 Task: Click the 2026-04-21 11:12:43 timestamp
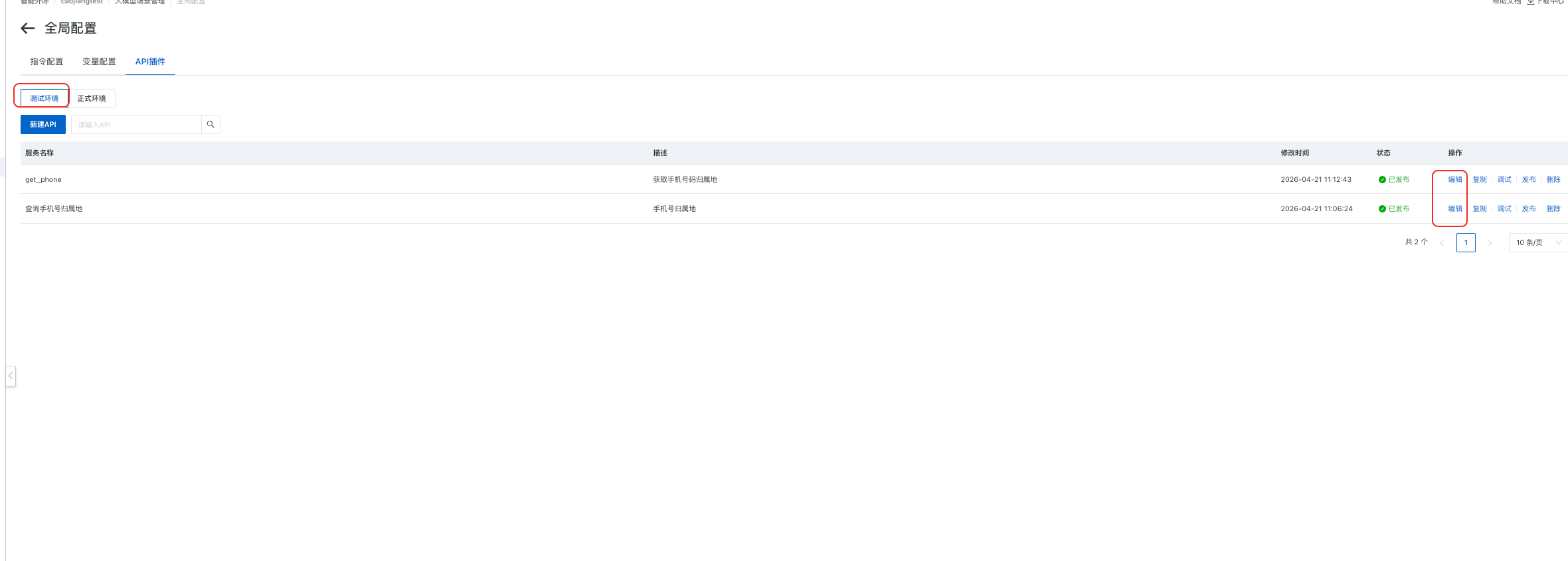(x=1316, y=179)
